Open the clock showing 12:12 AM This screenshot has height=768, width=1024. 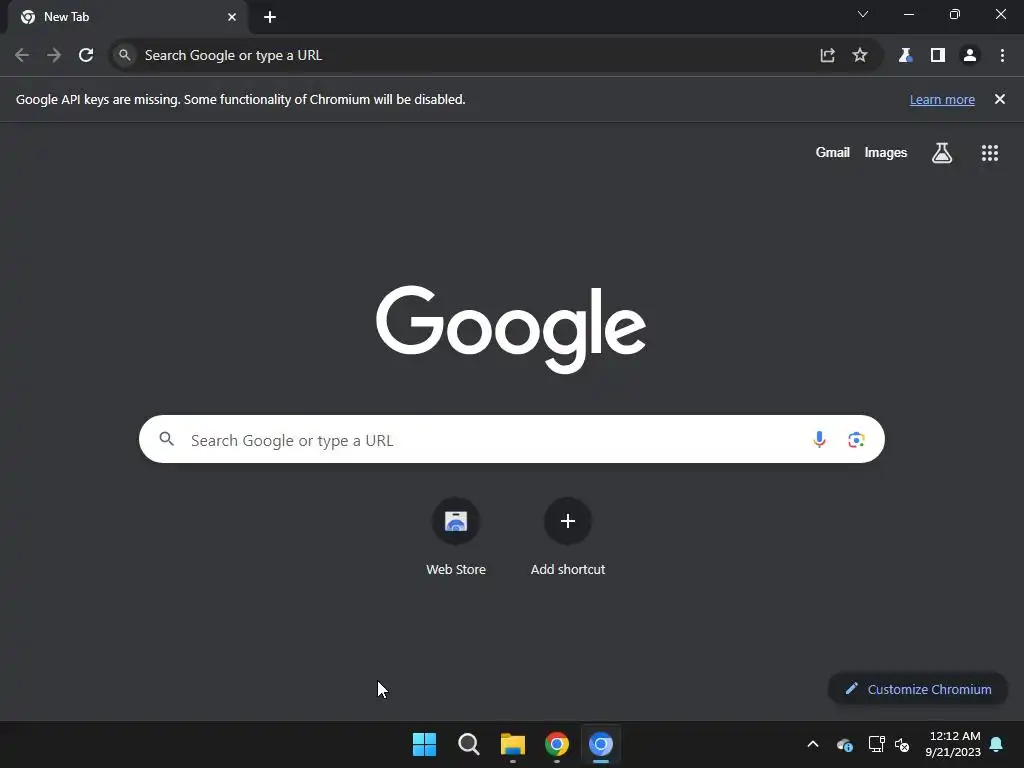pos(953,744)
